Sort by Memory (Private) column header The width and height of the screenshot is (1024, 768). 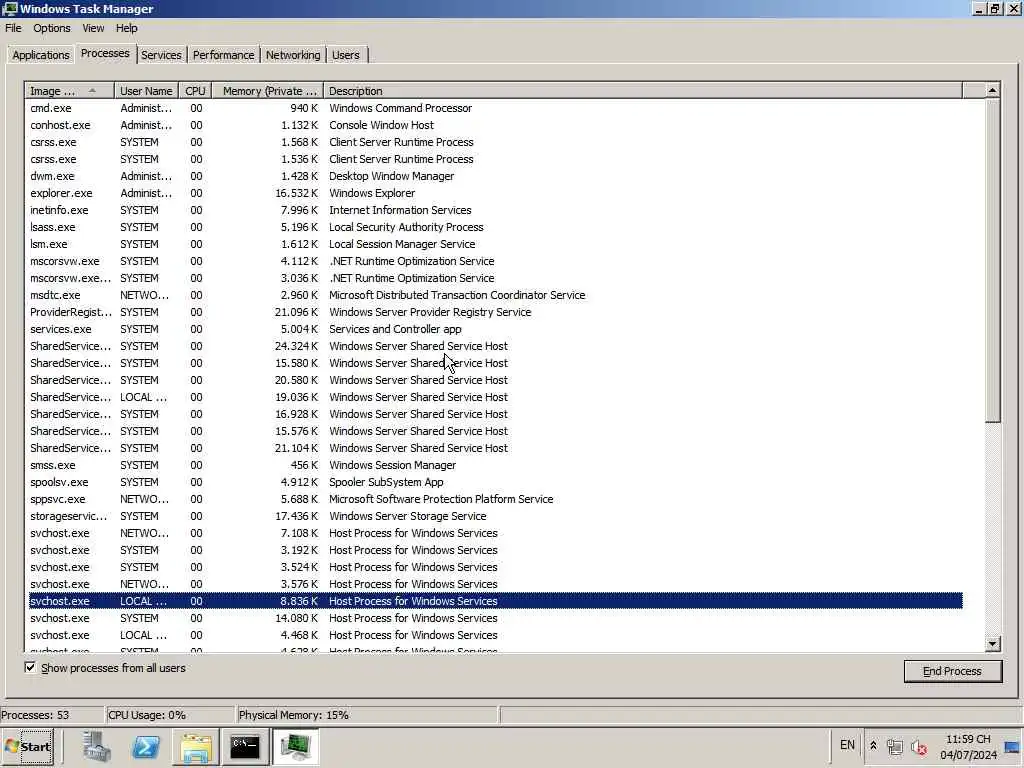coord(268,91)
